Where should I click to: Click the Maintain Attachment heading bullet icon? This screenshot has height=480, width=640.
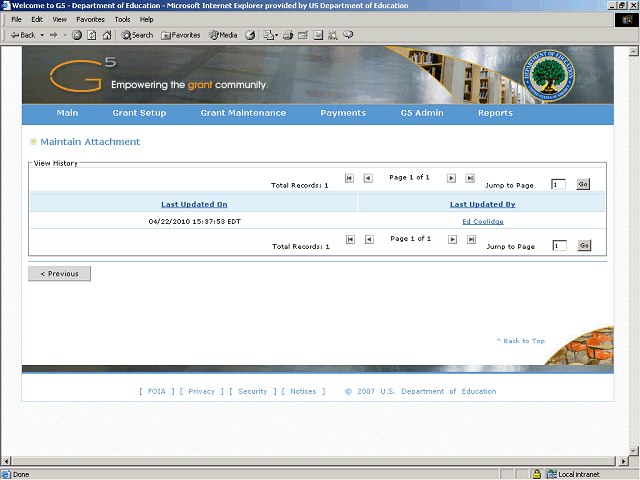(33, 142)
